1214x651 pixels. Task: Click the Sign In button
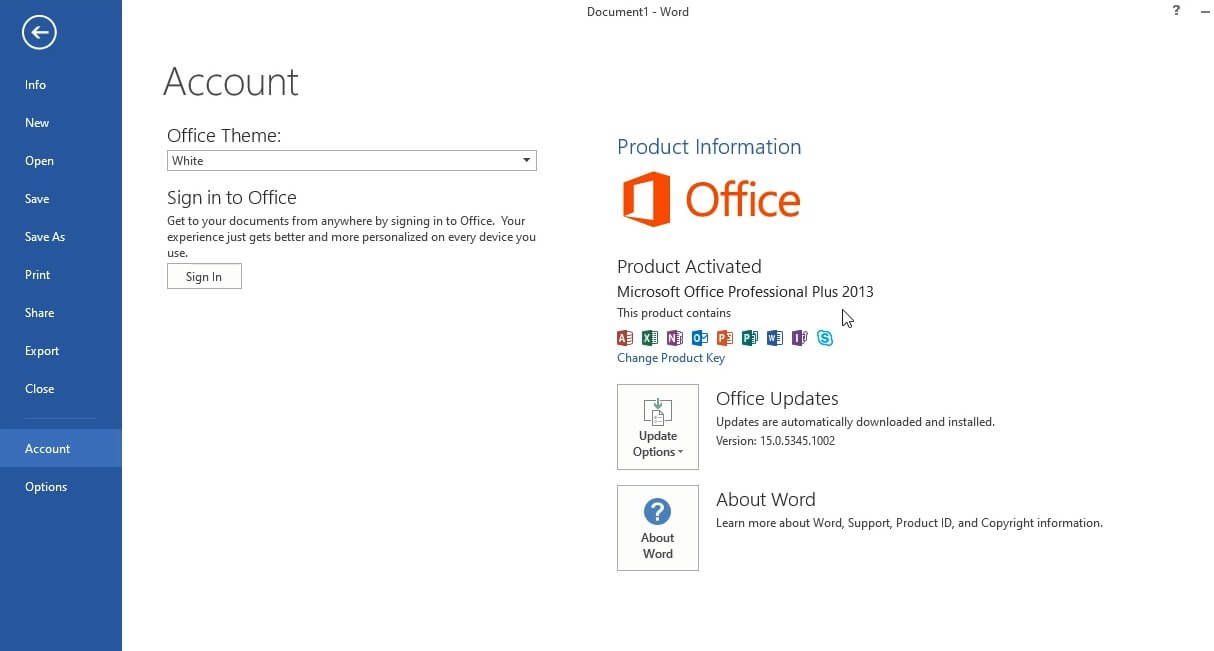(204, 276)
